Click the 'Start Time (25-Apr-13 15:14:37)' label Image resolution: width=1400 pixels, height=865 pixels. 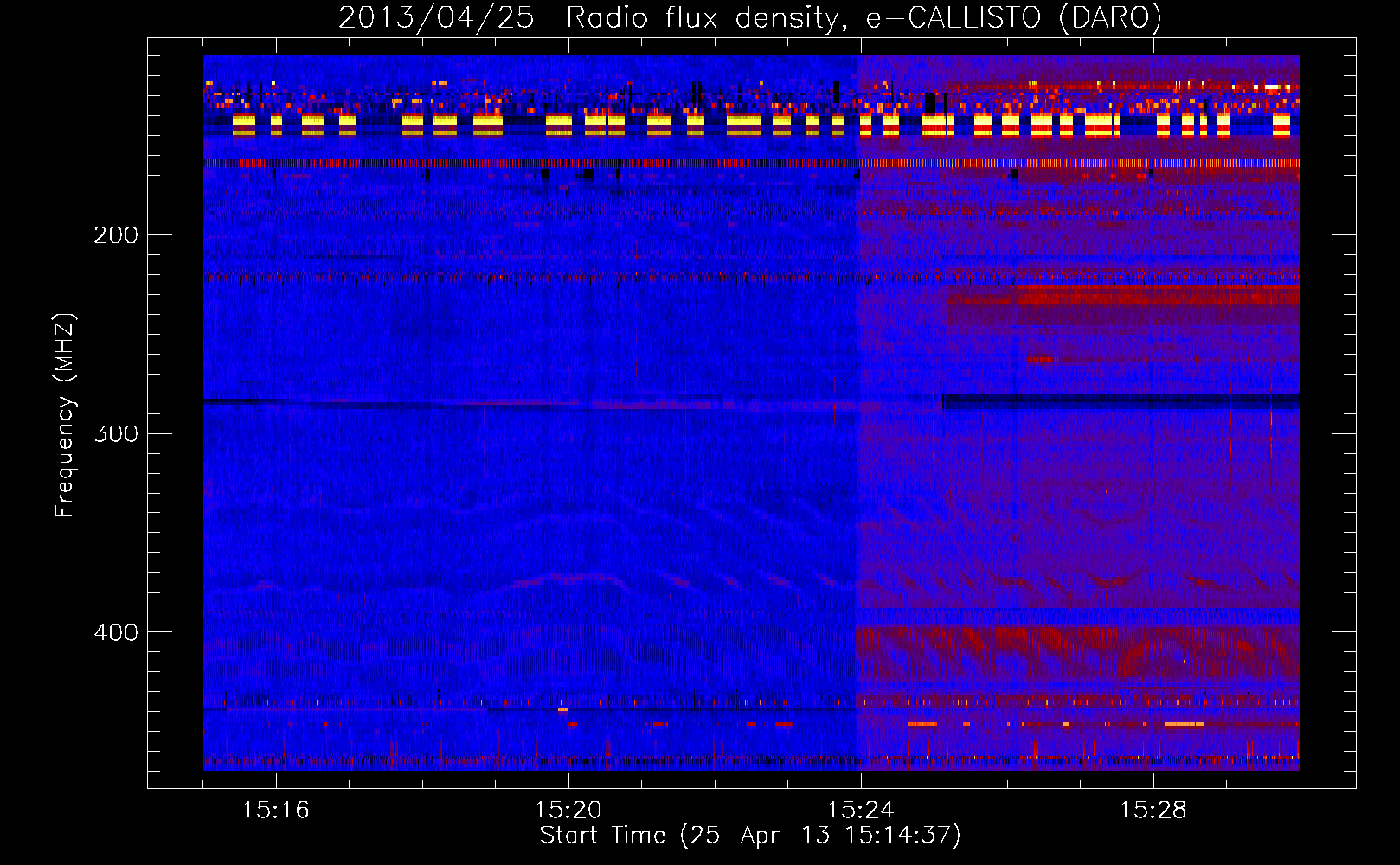pos(750,836)
